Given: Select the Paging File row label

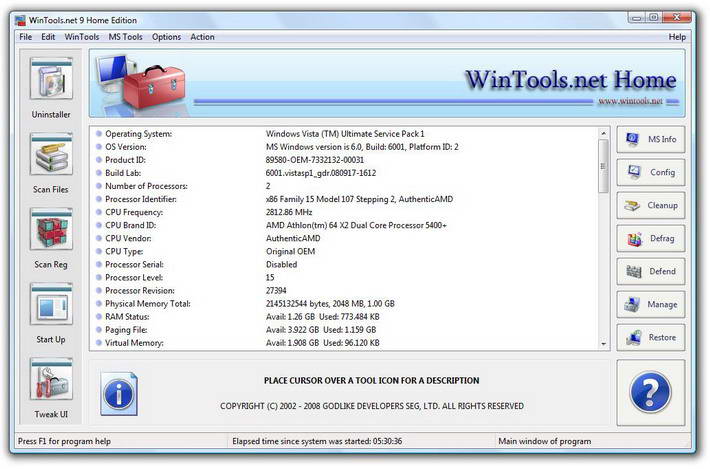Looking at the screenshot, I should point(126,330).
